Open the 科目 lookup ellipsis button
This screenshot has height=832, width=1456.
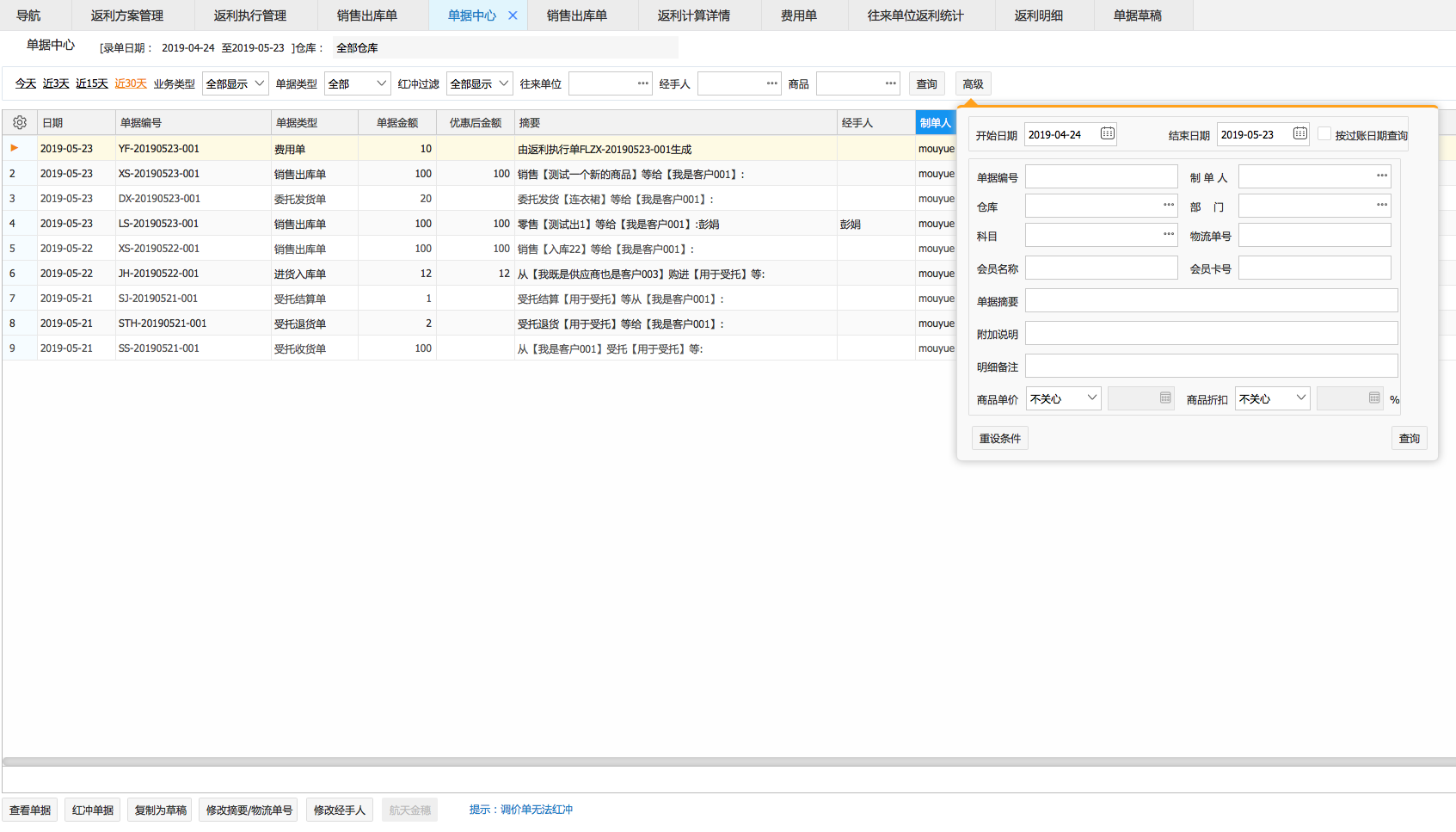point(1168,235)
